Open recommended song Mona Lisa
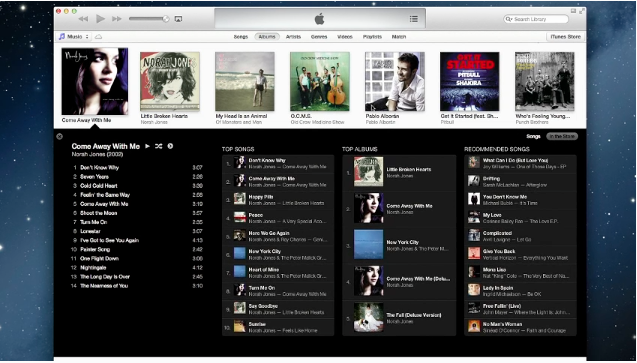 click(520, 272)
